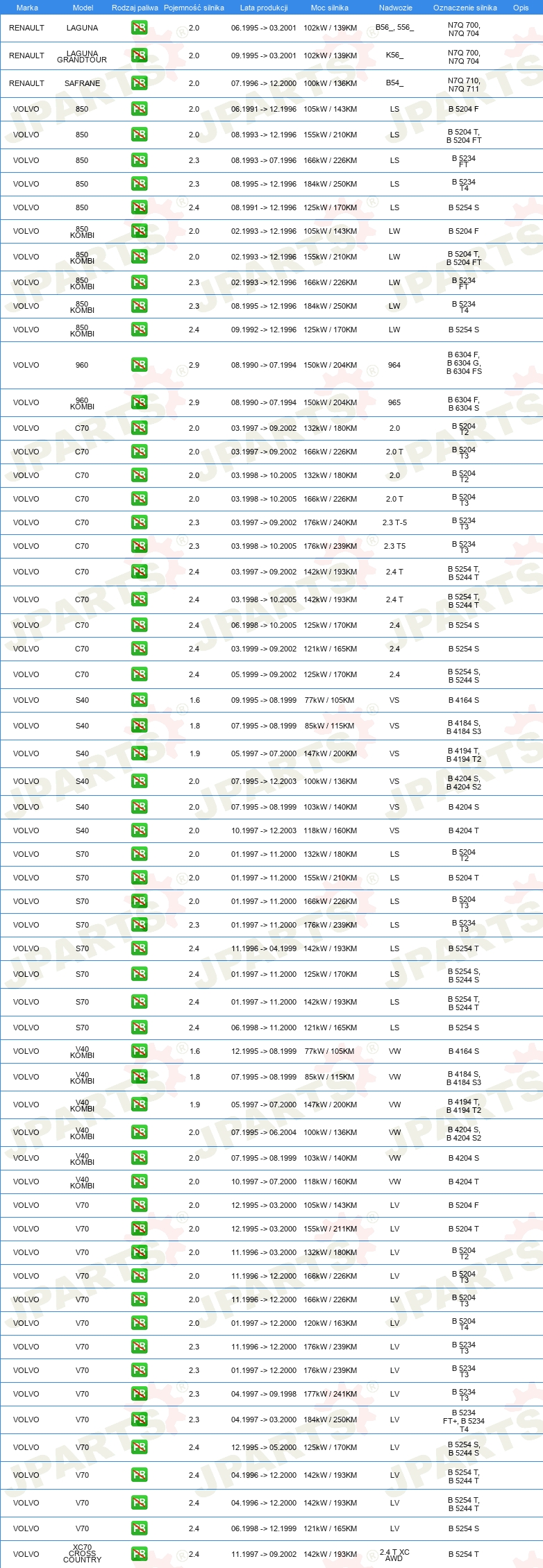Image resolution: width=543 pixels, height=1568 pixels.
Task: Click the fuel icon in Volvo 960 2.9 row
Action: point(140,364)
